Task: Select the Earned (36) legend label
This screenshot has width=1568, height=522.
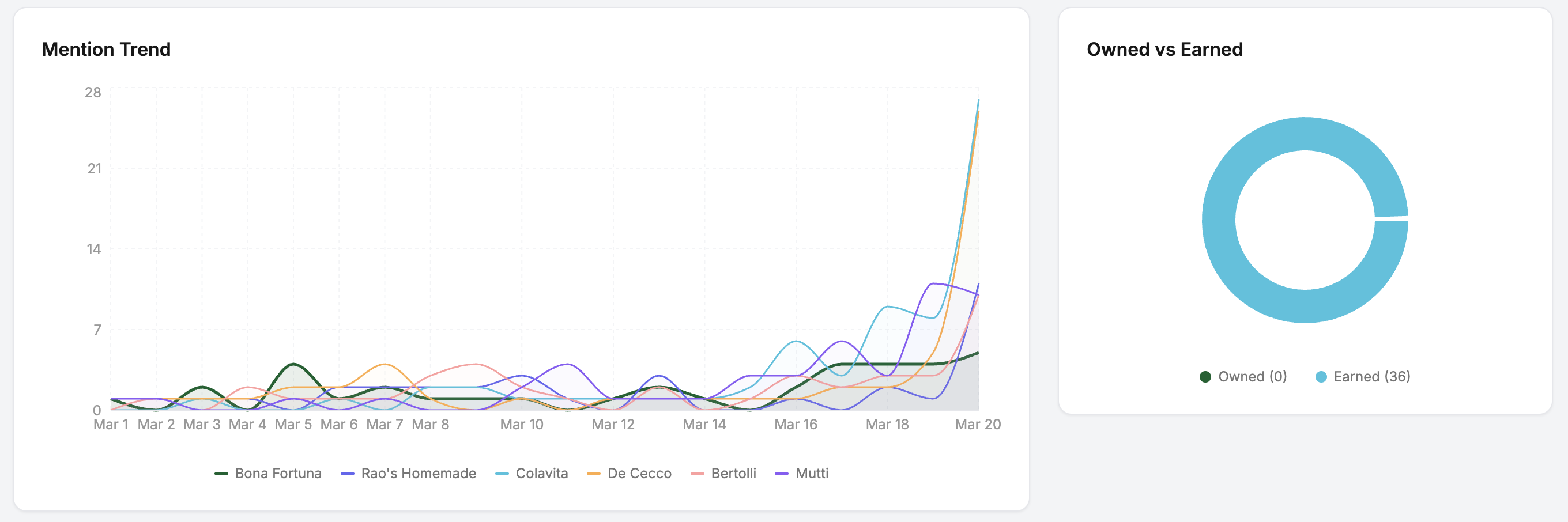Action: pyautogui.click(x=1371, y=377)
